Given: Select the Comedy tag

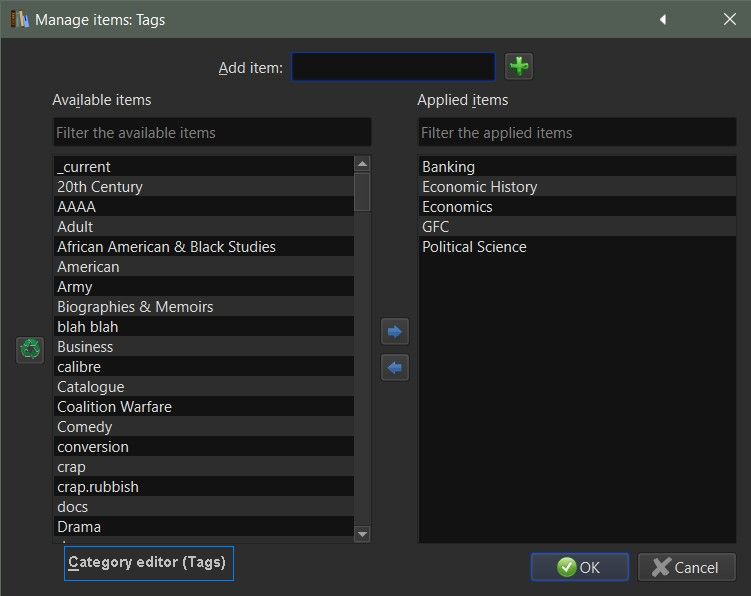Looking at the screenshot, I should (x=204, y=426).
